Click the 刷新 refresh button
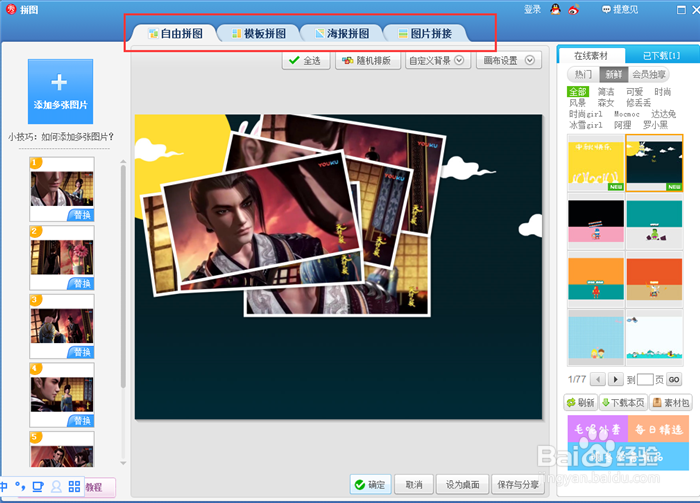Image resolution: width=700 pixels, height=503 pixels. click(x=581, y=403)
